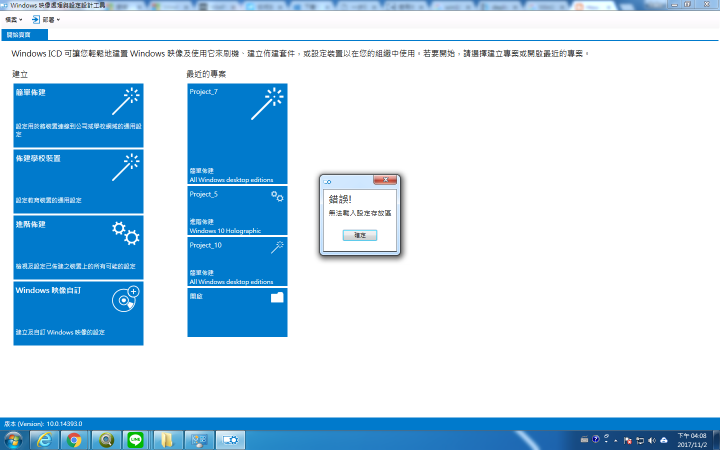The width and height of the screenshot is (720, 450).
Task: Click the keyboard tray icon
Action: pos(584,439)
